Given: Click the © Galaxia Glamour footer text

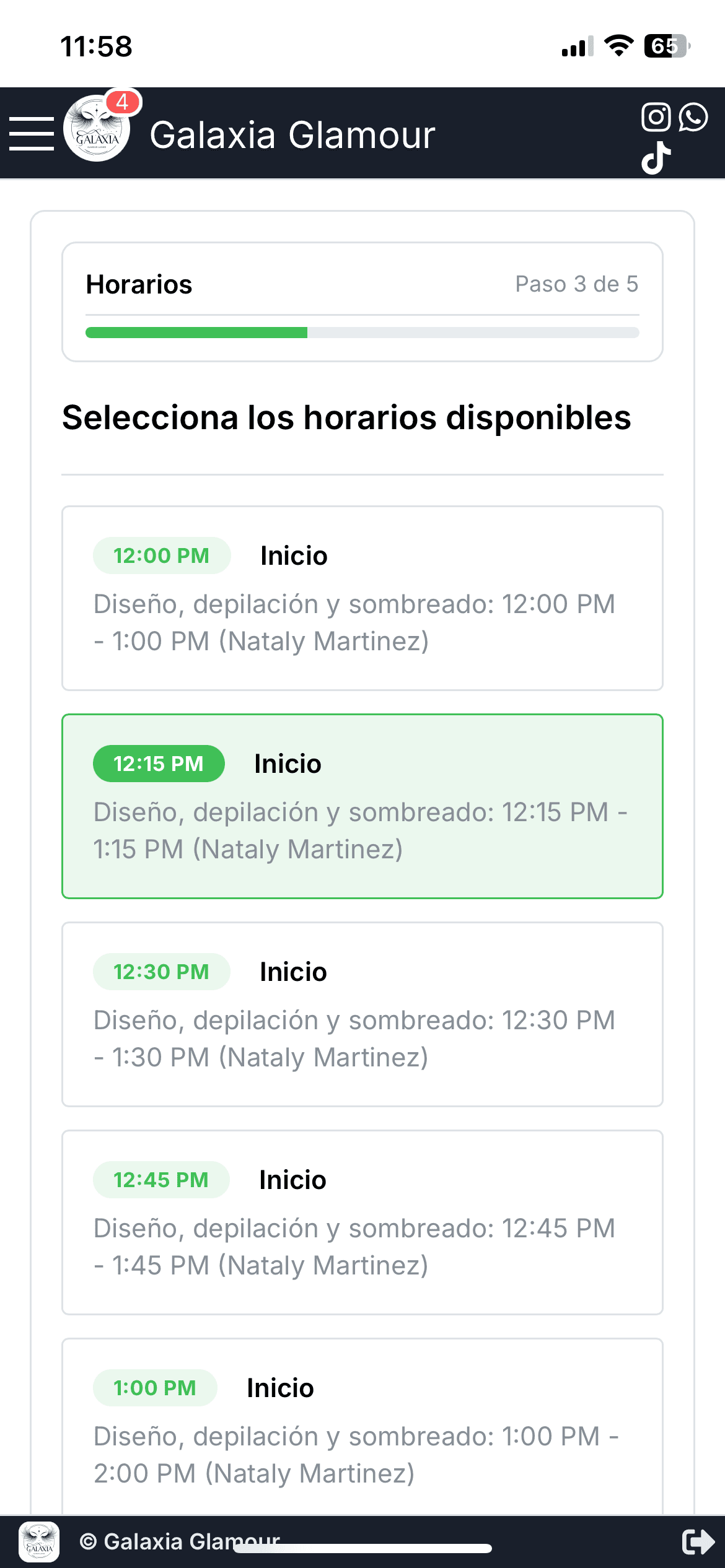Looking at the screenshot, I should pos(180,1540).
